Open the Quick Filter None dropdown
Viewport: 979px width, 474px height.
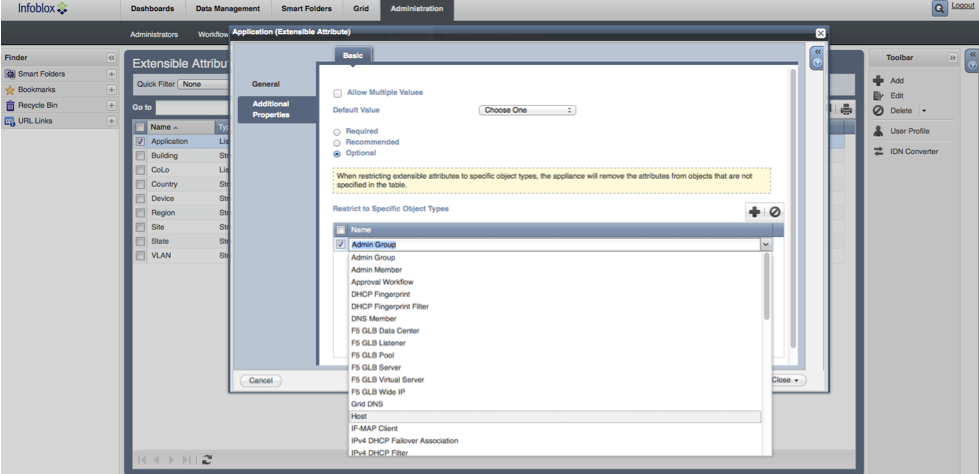tap(204, 84)
